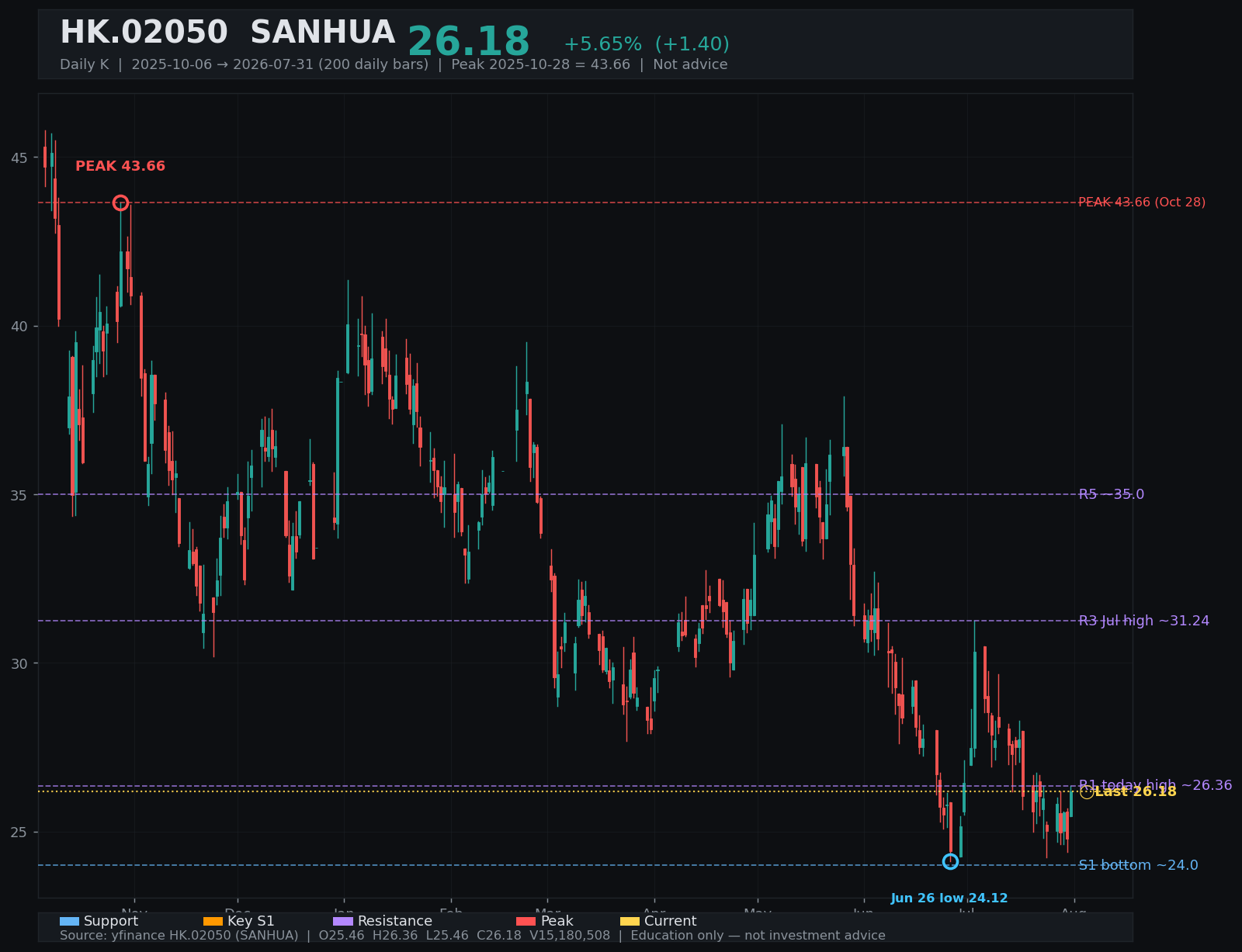Click the Daily K date range subtitle
The image size is (1242, 952).
click(x=394, y=64)
